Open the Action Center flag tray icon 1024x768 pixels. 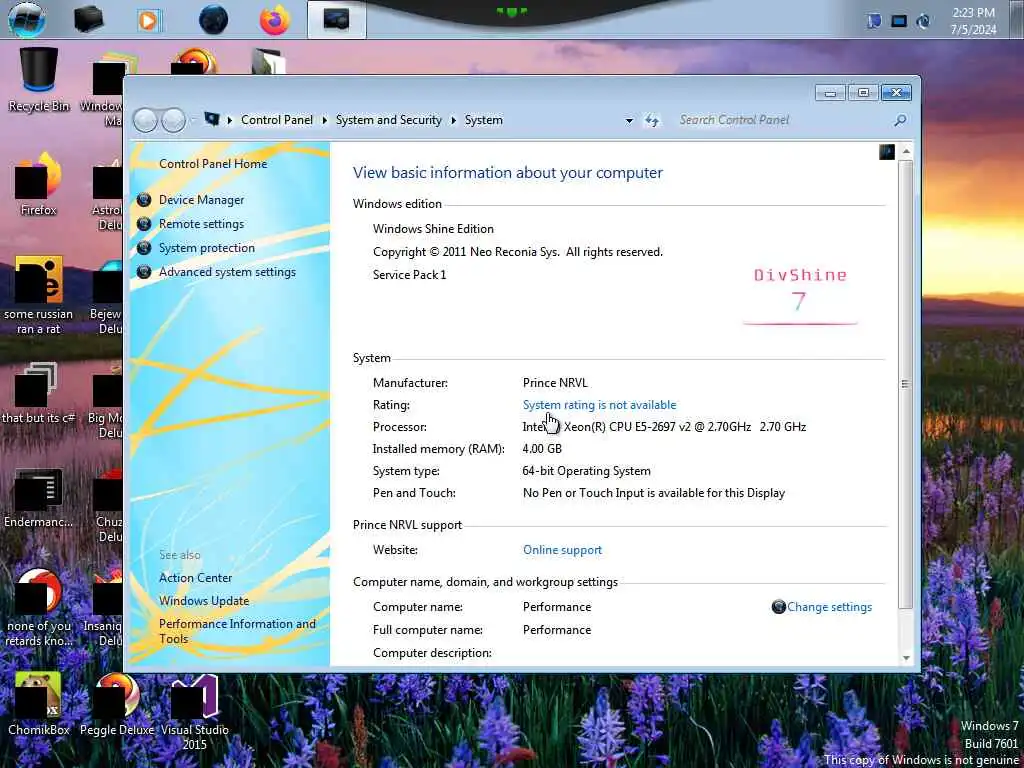pyautogui.click(x=874, y=21)
